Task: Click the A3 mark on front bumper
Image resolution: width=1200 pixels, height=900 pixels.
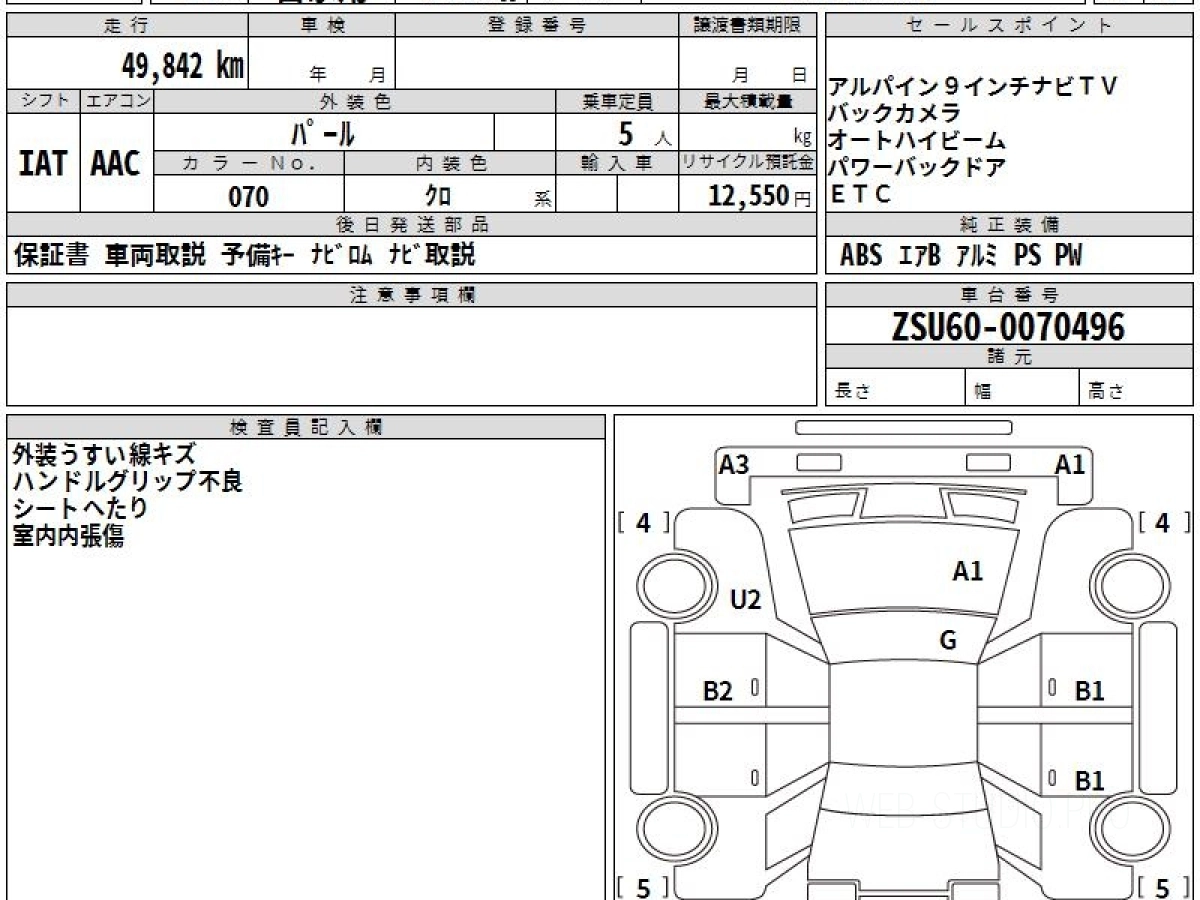Action: click(x=734, y=464)
